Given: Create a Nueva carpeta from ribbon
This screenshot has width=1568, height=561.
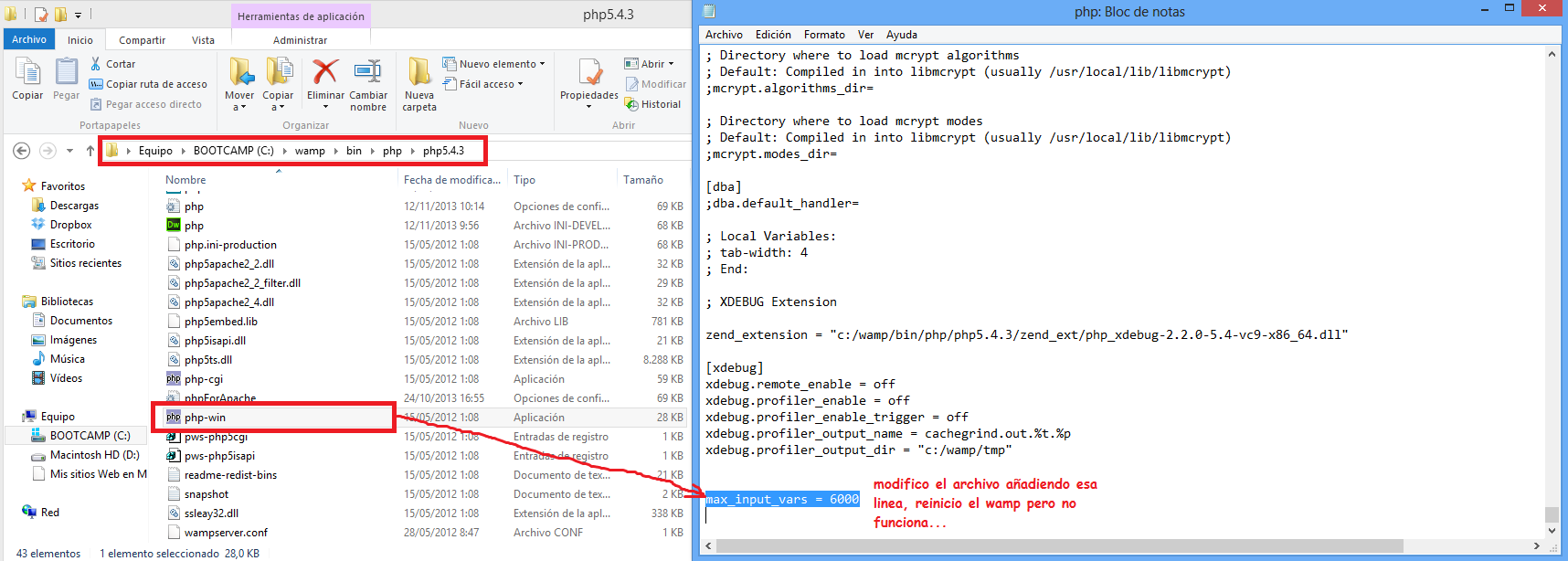Looking at the screenshot, I should click(419, 84).
